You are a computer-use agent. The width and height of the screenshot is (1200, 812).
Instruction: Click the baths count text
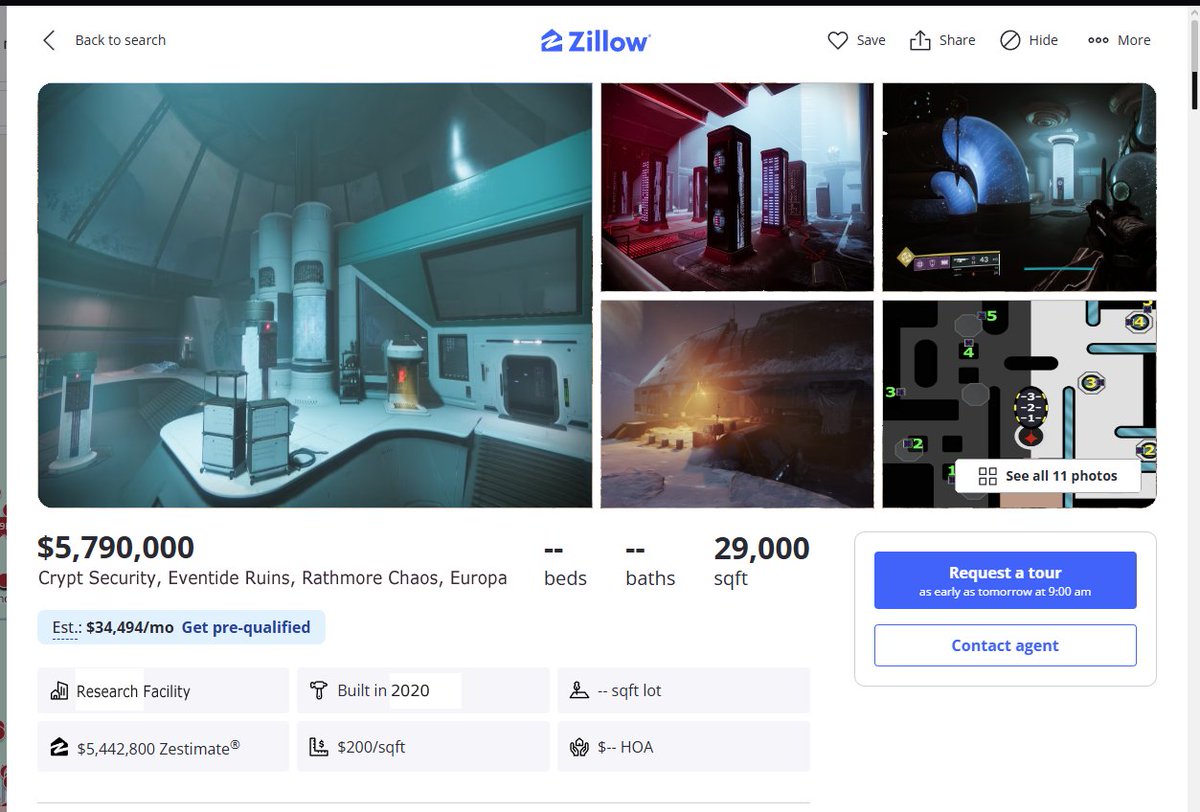(x=650, y=563)
